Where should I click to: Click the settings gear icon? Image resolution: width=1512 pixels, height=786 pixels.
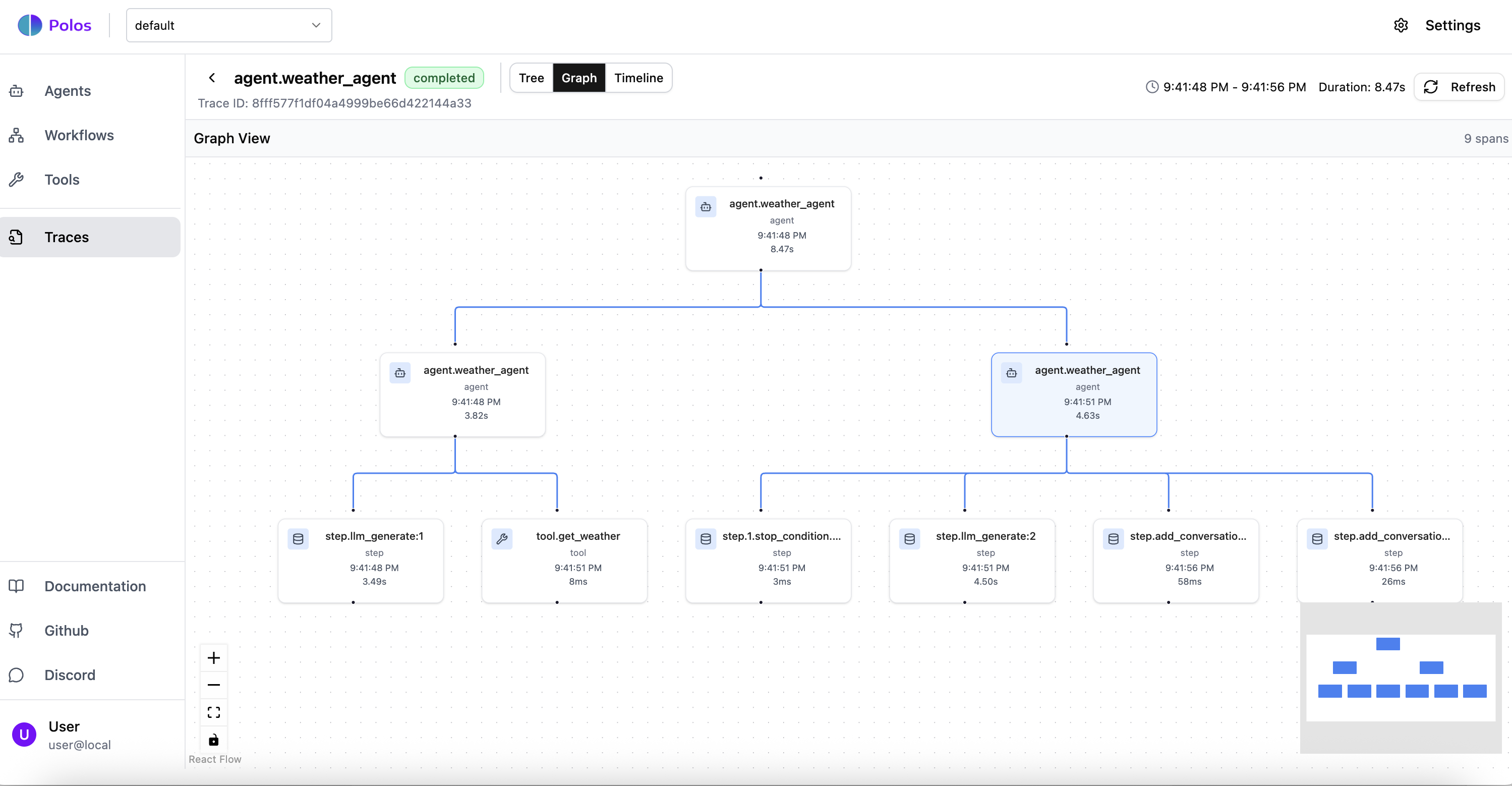click(1402, 25)
